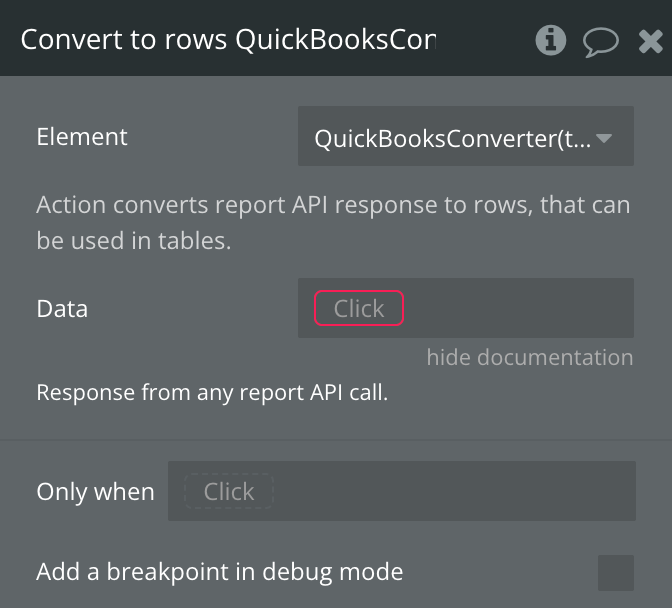Enable the debug mode breakpoint checkbox
Screen dimensions: 672x608
615,573
